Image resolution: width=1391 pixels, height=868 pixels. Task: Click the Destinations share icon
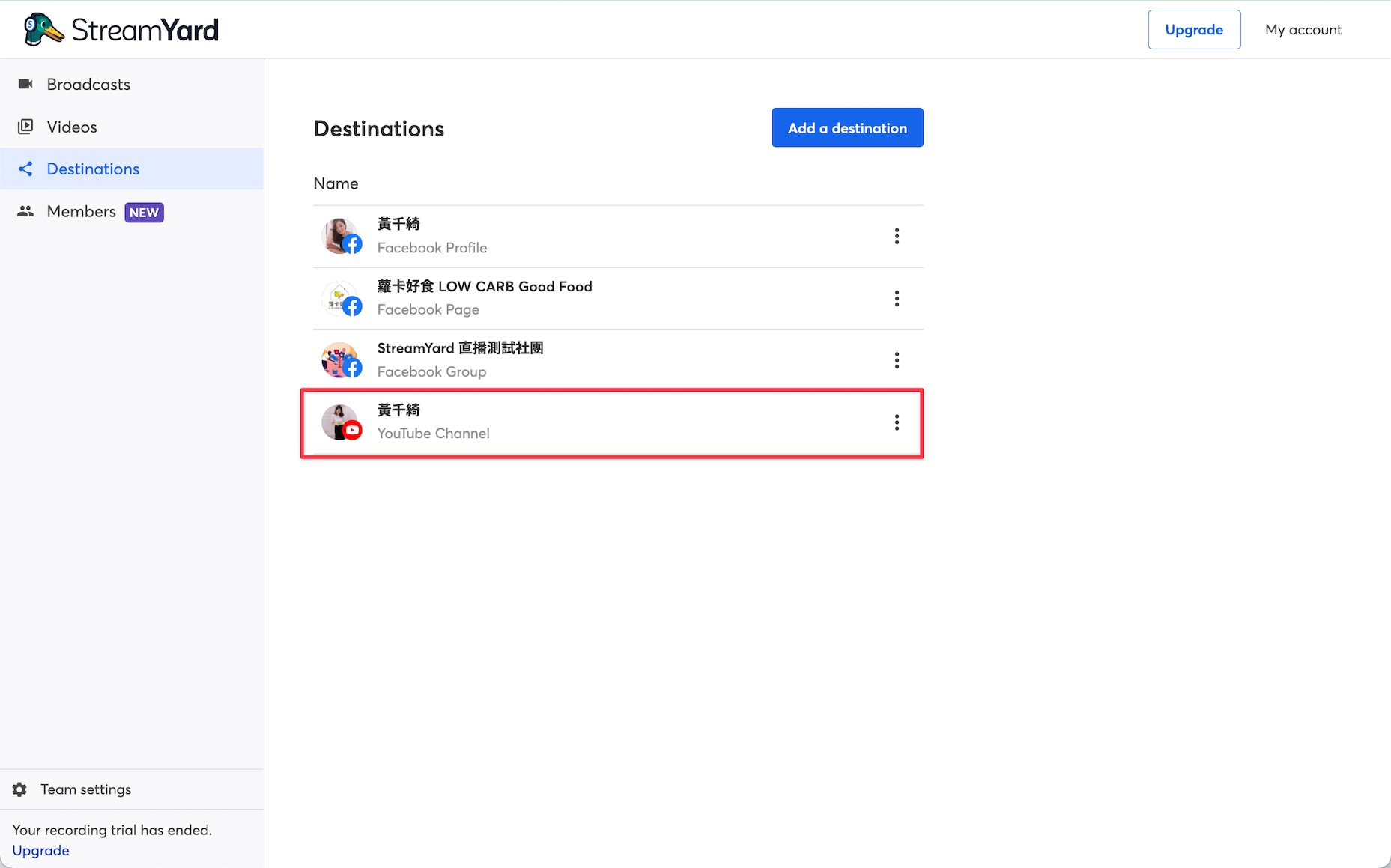25,169
